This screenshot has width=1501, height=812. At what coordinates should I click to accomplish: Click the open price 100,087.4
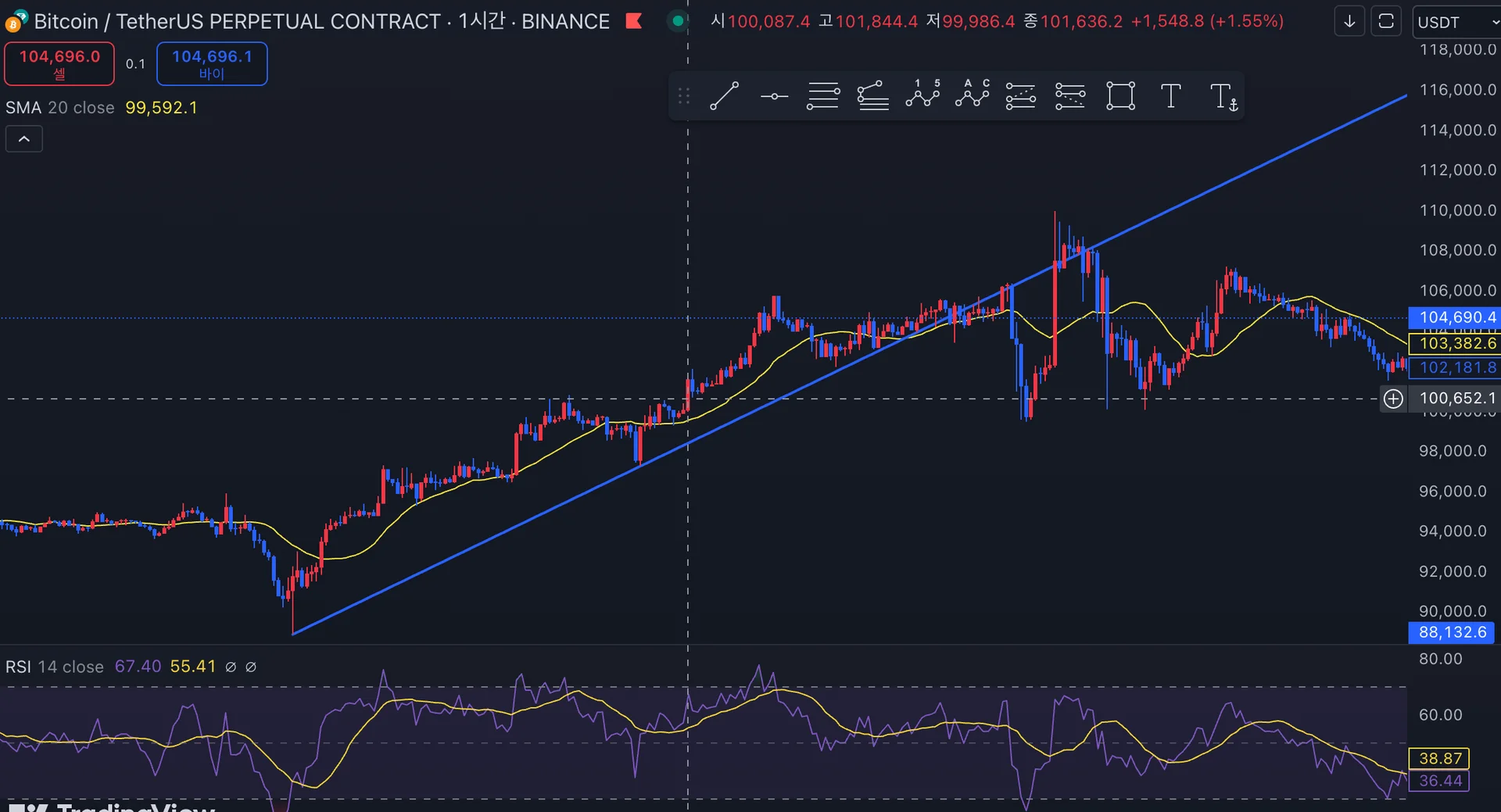769,21
